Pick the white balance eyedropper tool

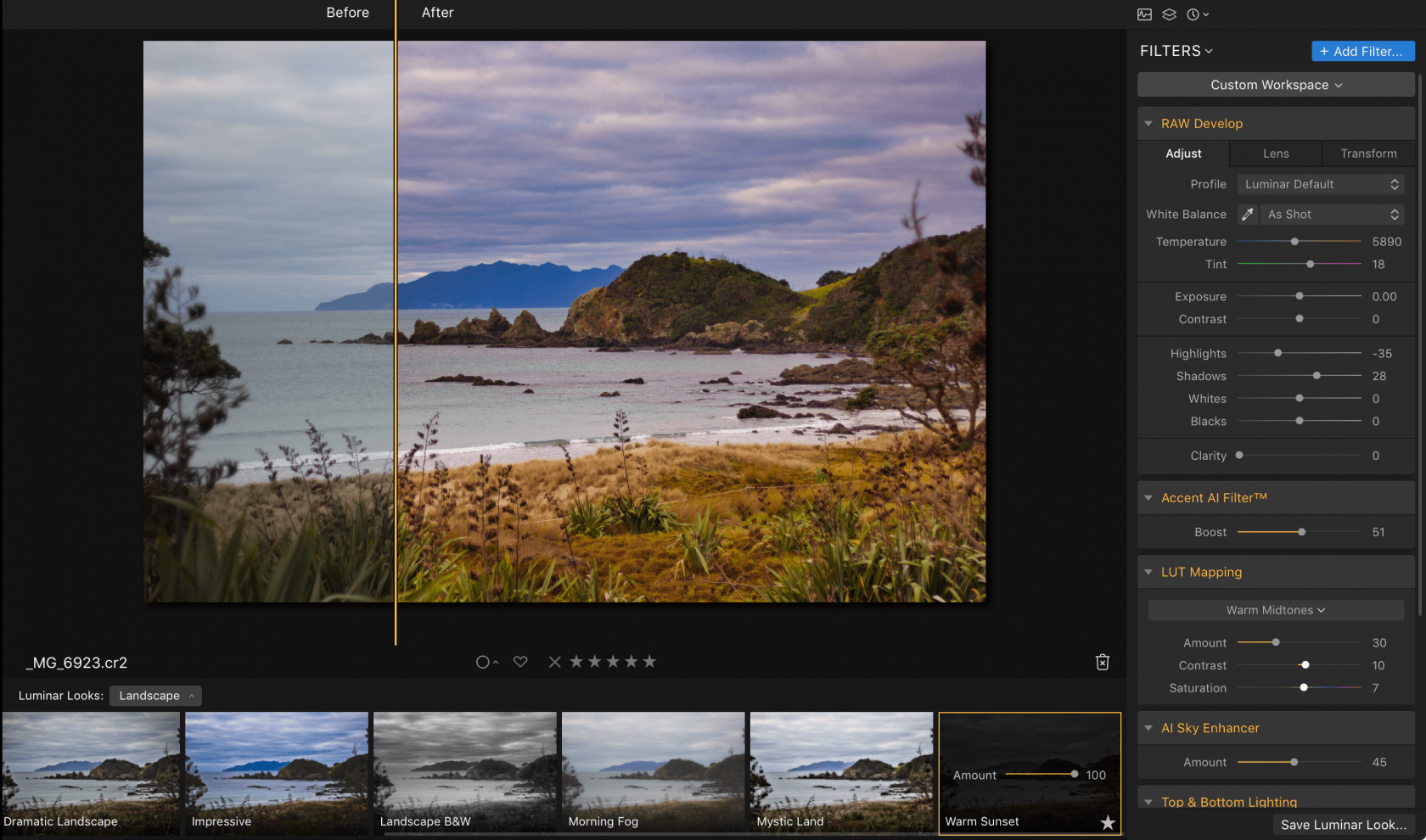(1247, 215)
